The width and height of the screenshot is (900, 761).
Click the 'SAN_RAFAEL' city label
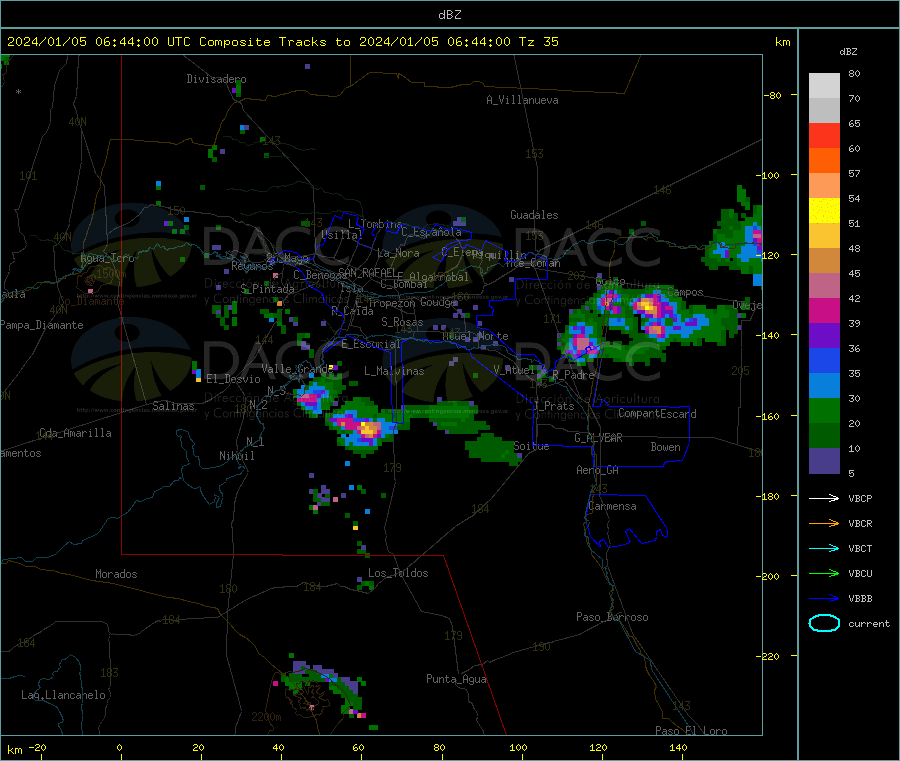click(367, 272)
